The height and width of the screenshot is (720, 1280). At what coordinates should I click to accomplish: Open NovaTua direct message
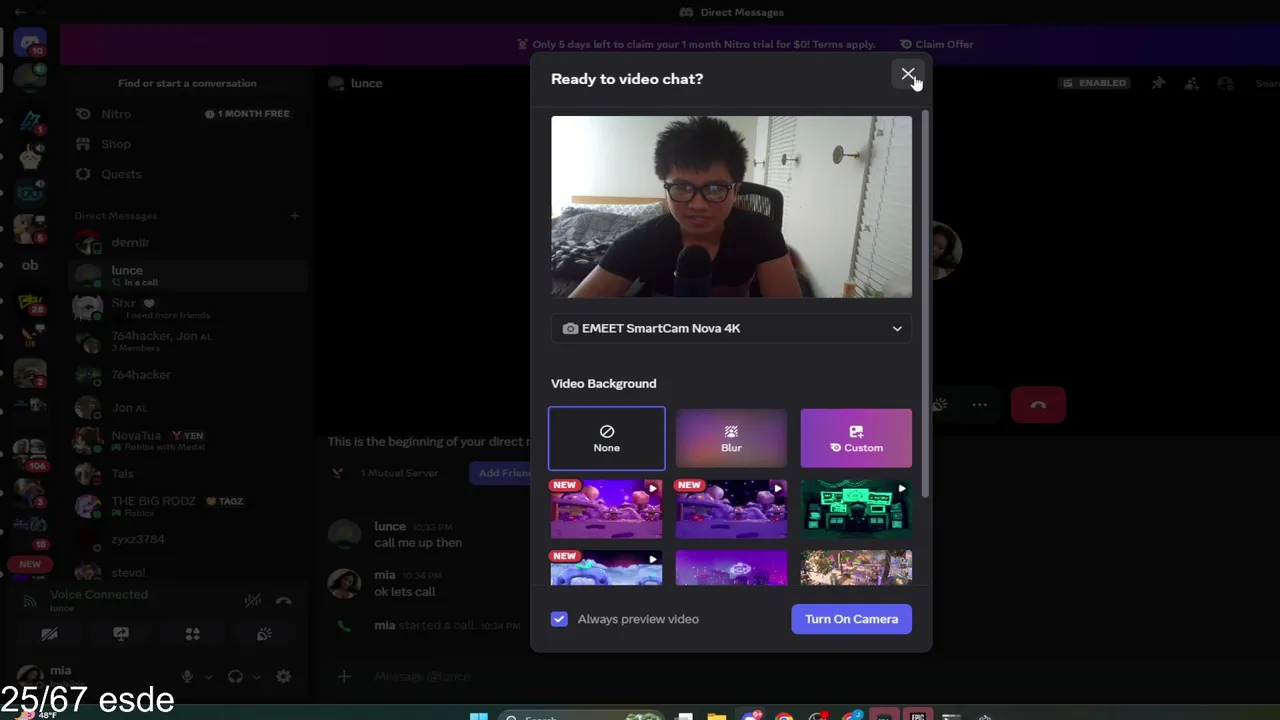[x=186, y=440]
